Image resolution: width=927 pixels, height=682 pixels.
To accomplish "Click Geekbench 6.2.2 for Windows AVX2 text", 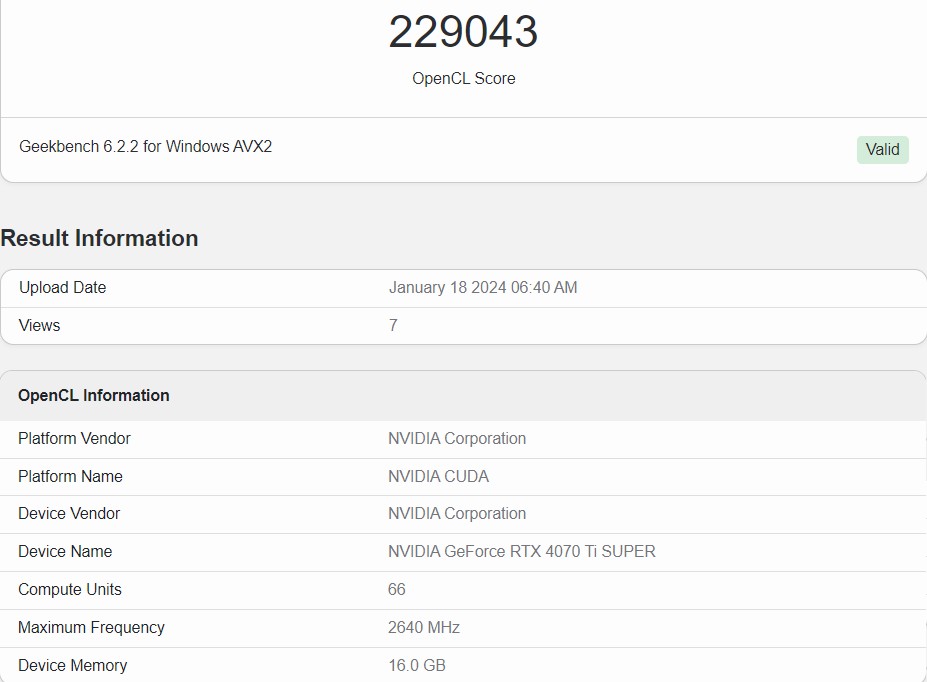I will click(x=145, y=146).
